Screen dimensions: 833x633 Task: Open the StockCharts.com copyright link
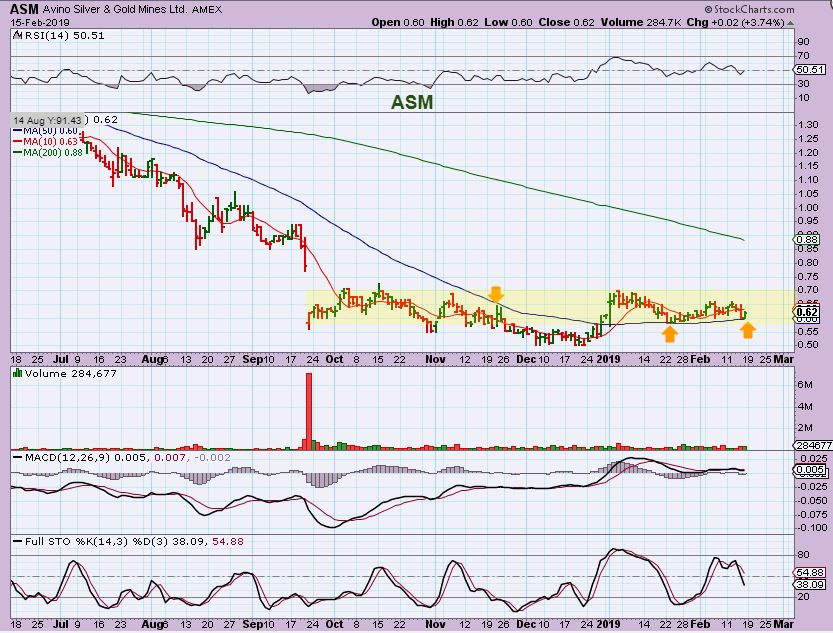click(x=750, y=9)
